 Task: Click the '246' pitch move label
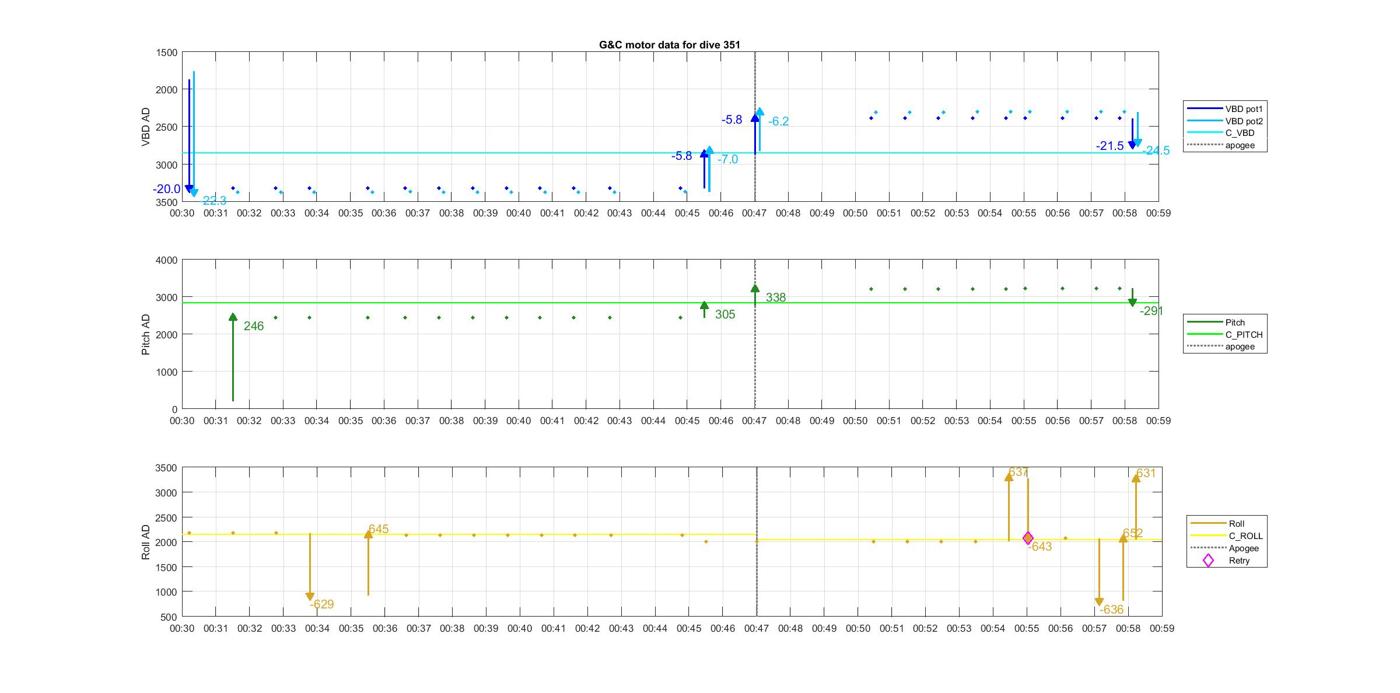254,326
